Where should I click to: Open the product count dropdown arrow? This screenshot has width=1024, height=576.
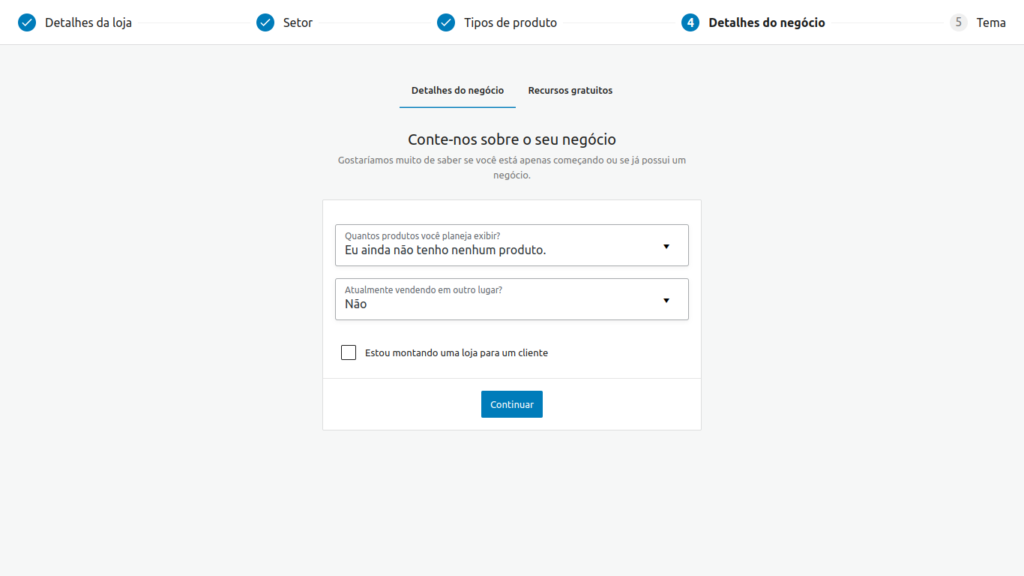(x=666, y=245)
